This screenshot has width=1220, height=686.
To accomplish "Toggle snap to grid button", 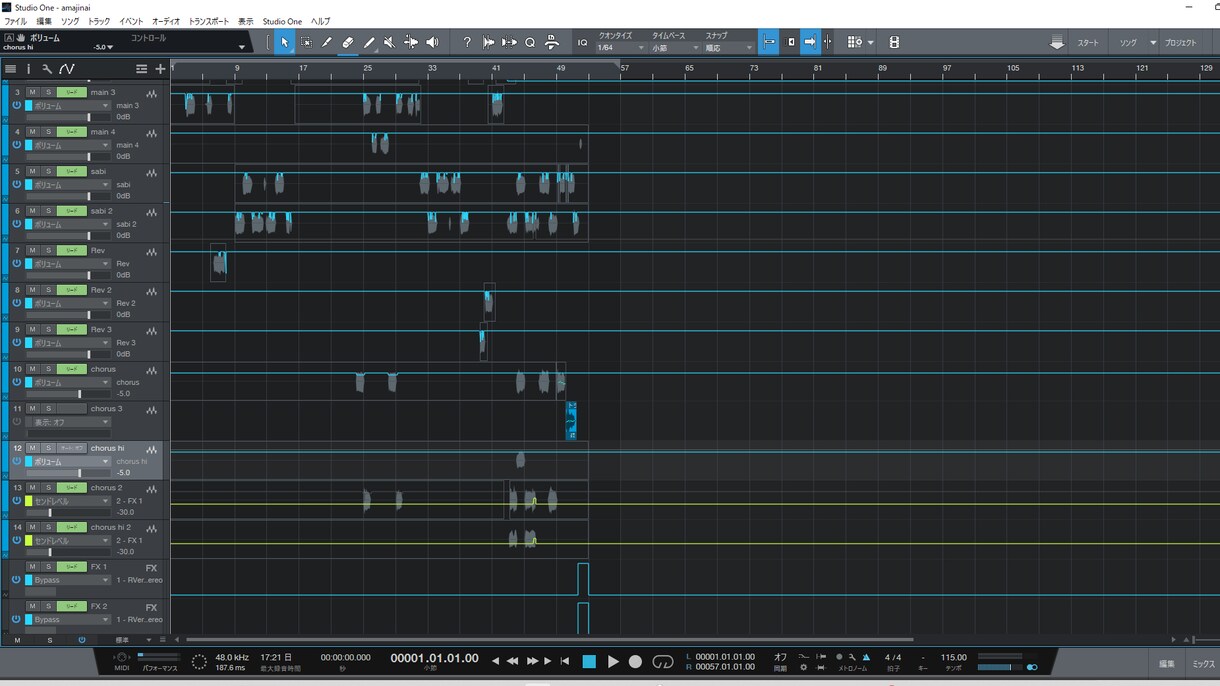I will [x=769, y=42].
